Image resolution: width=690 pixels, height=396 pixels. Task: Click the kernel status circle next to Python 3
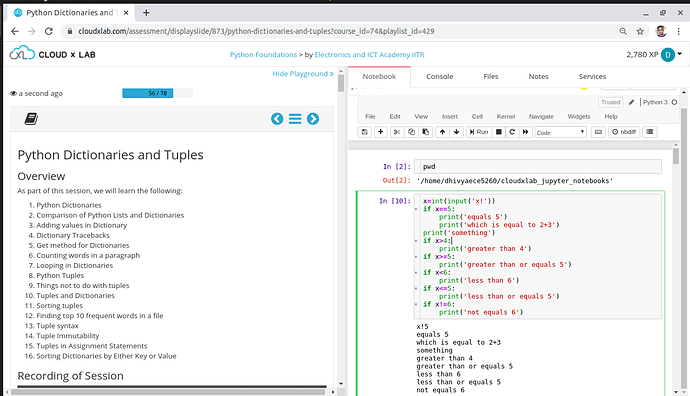(674, 102)
